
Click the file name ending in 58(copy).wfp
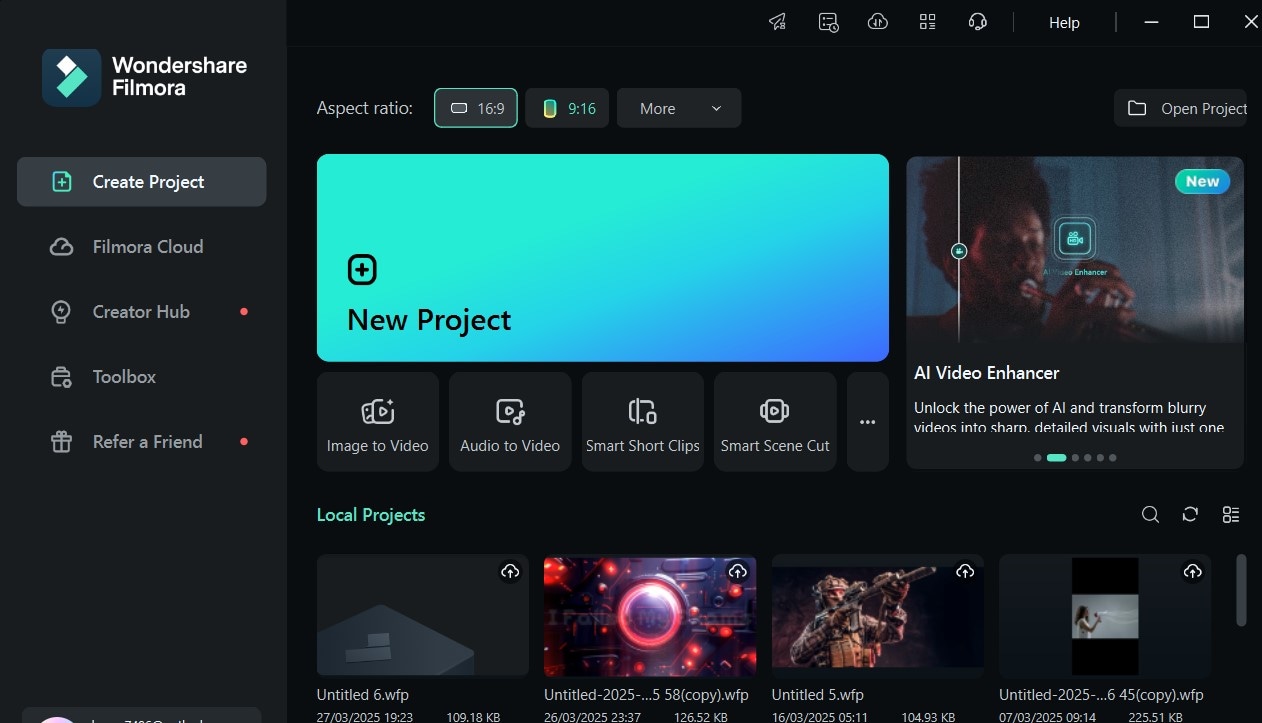coord(646,695)
